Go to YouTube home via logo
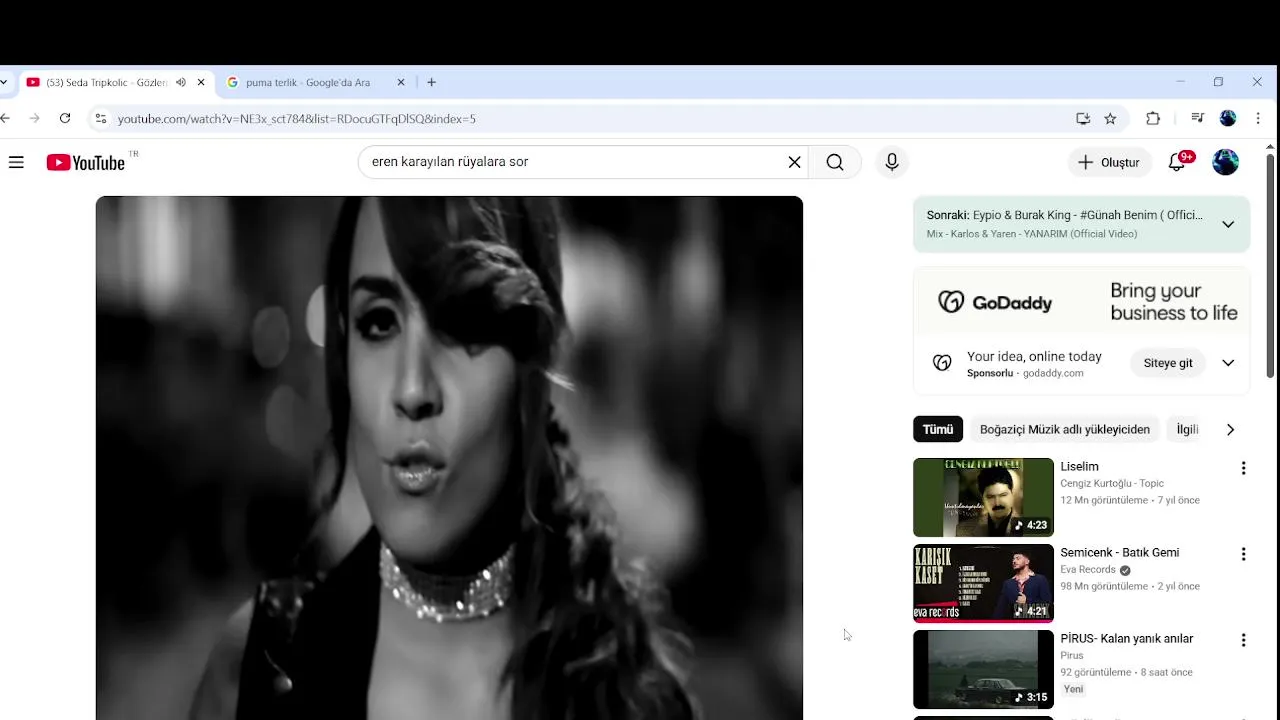1280x720 pixels. [86, 162]
